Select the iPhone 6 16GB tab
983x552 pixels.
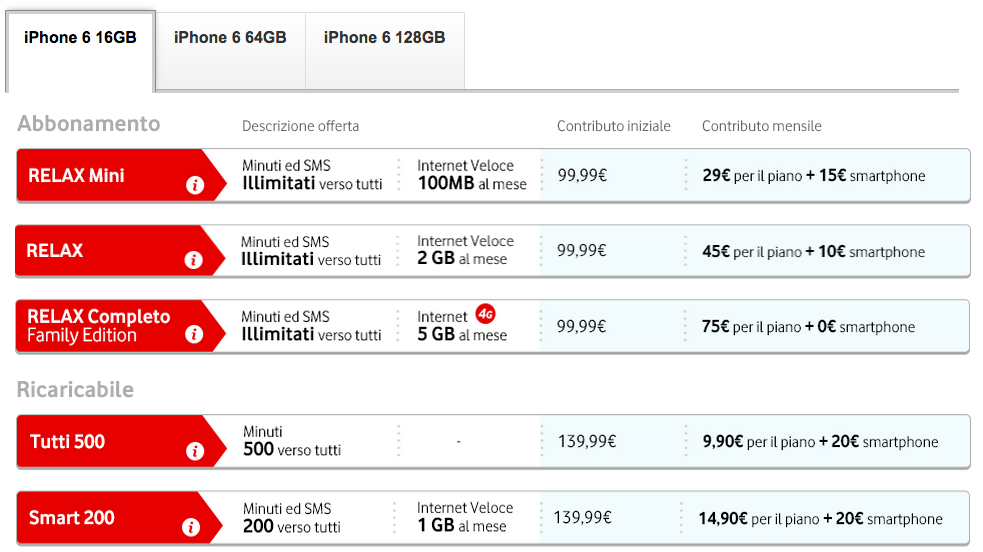[80, 38]
